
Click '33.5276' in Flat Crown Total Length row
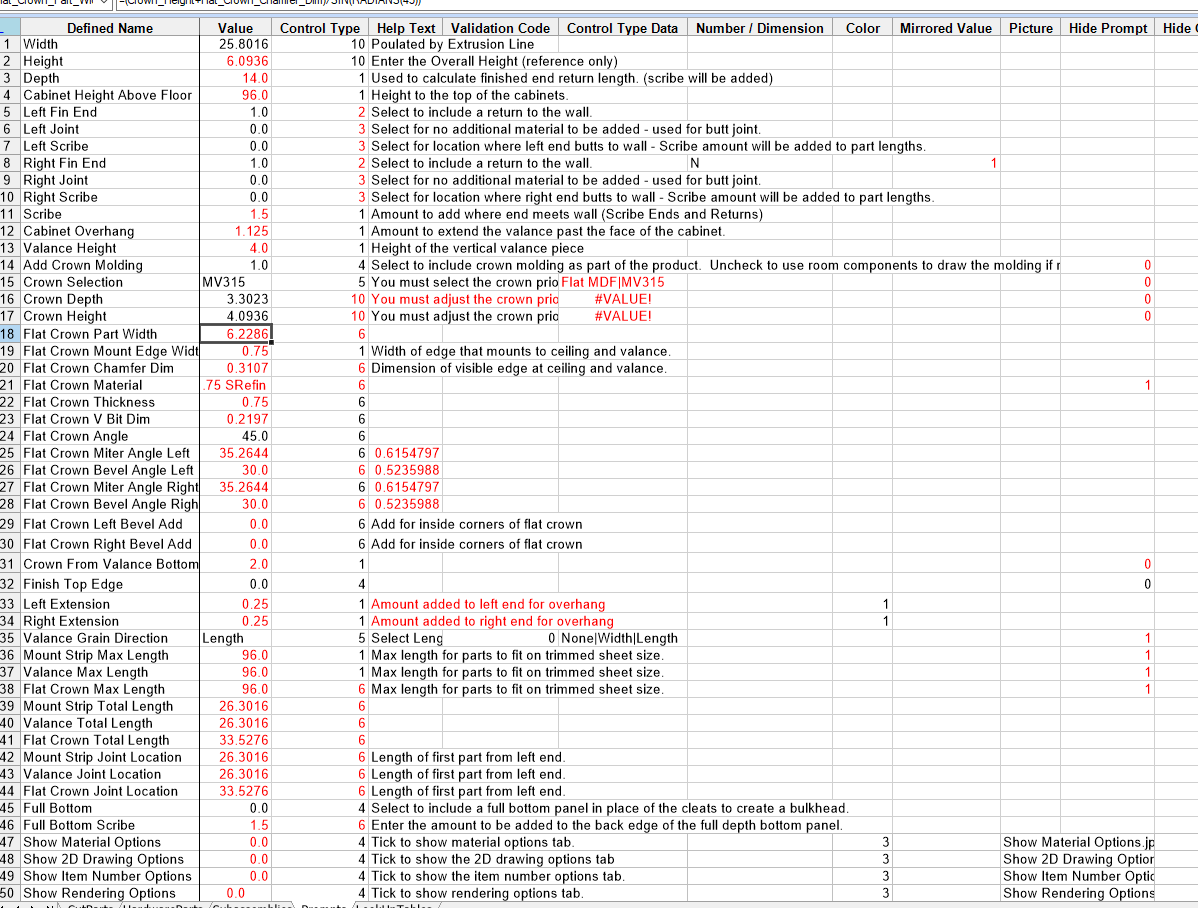[x=235, y=740]
